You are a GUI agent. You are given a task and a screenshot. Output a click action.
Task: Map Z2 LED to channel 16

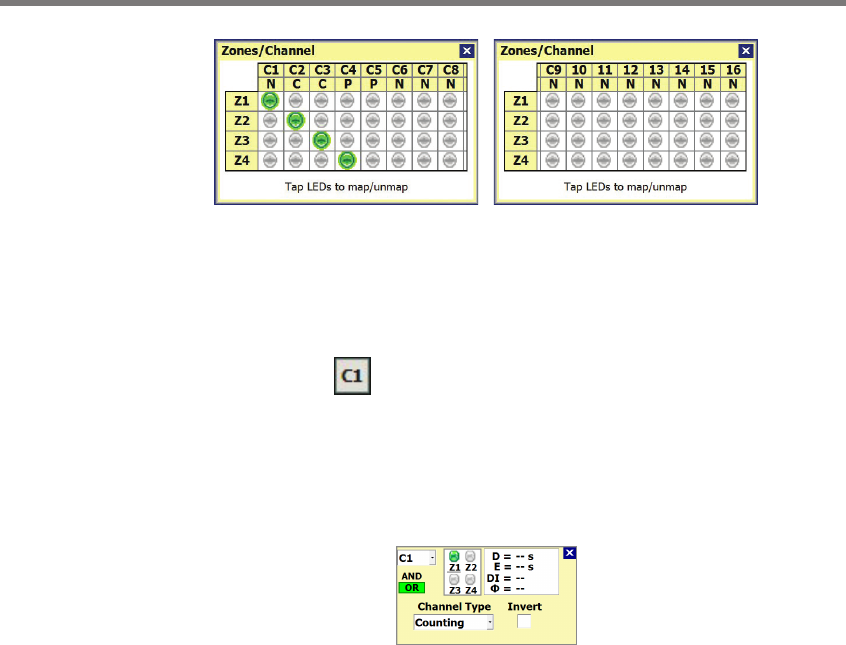click(732, 120)
